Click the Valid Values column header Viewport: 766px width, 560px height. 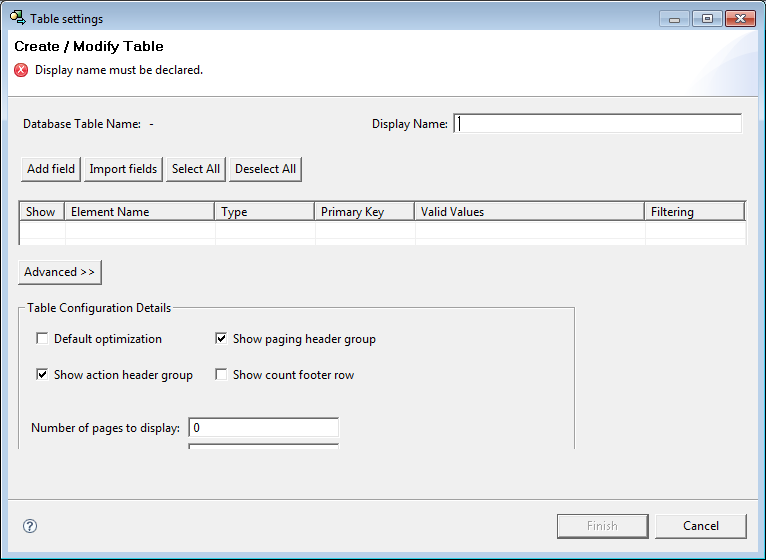point(530,212)
